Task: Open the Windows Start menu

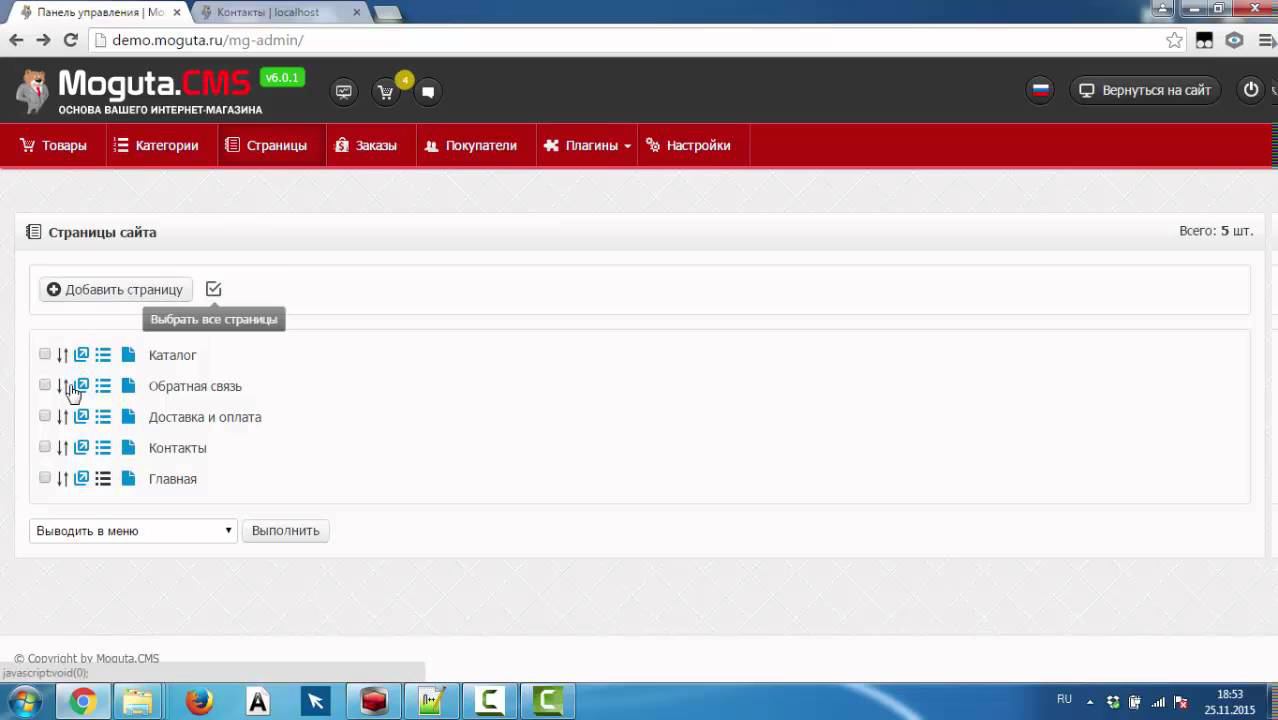Action: pyautogui.click(x=25, y=701)
